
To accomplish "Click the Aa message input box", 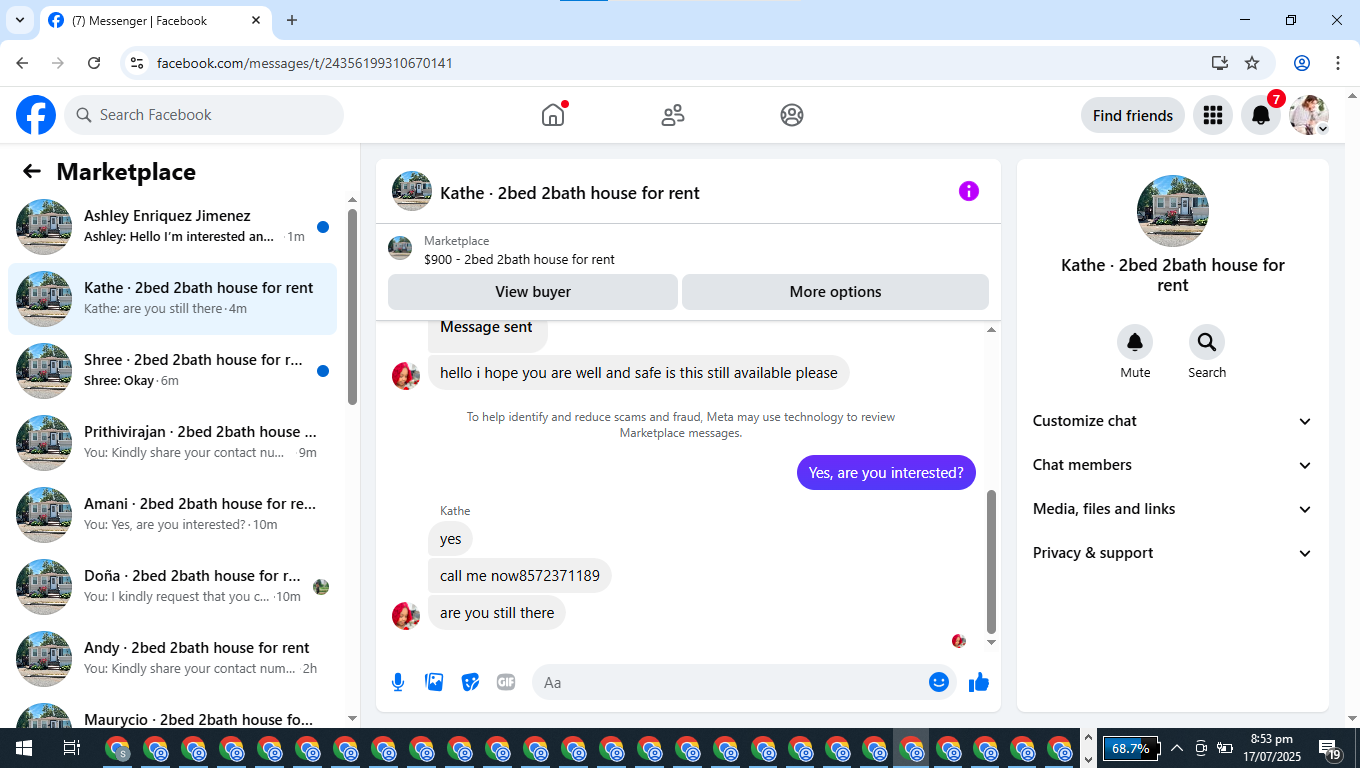I will point(744,682).
